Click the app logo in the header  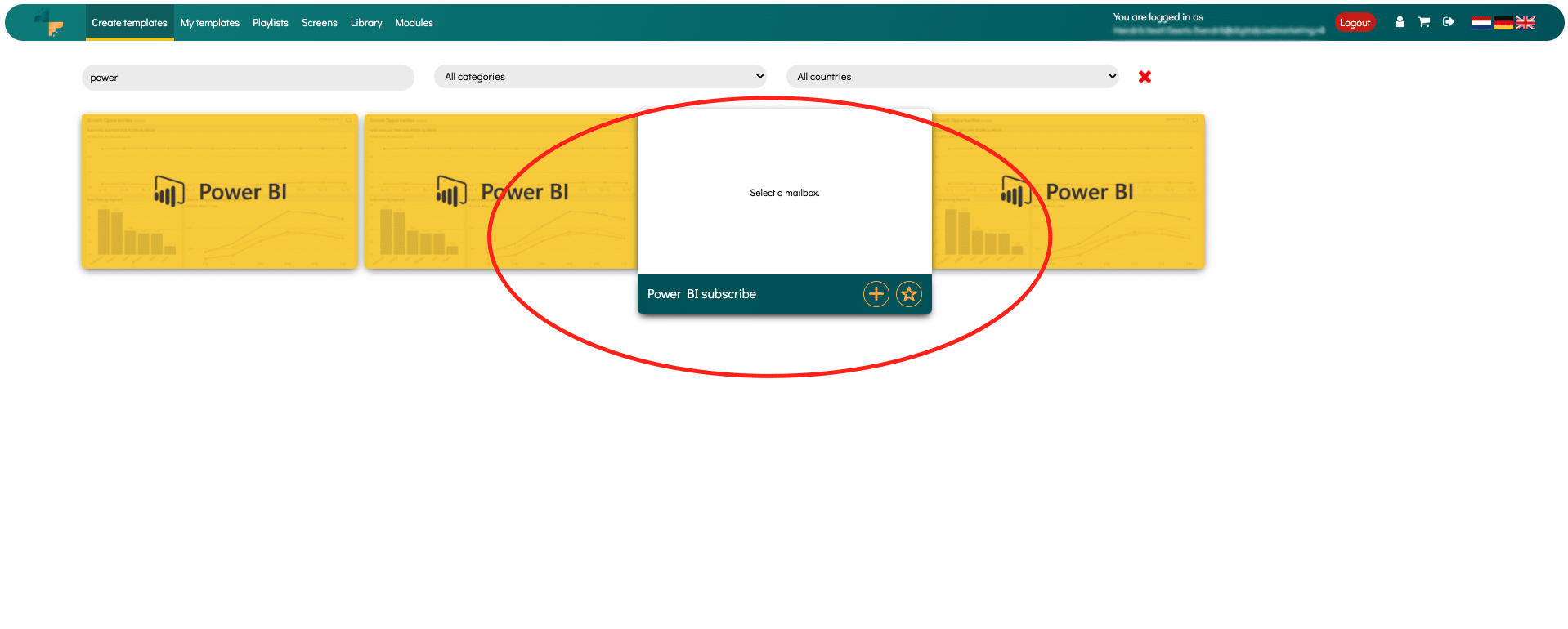[50, 23]
